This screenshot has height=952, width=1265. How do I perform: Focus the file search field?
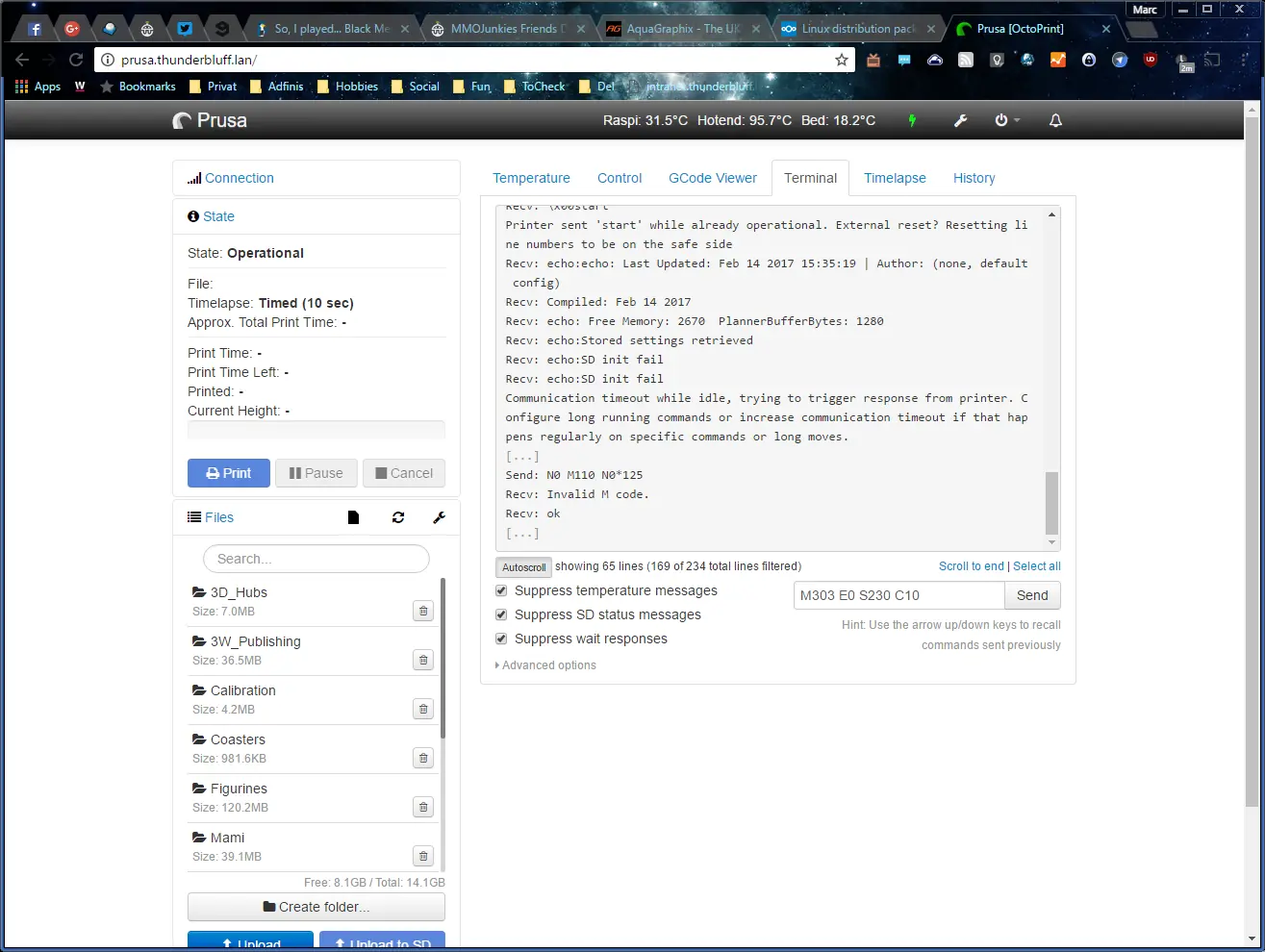316,559
